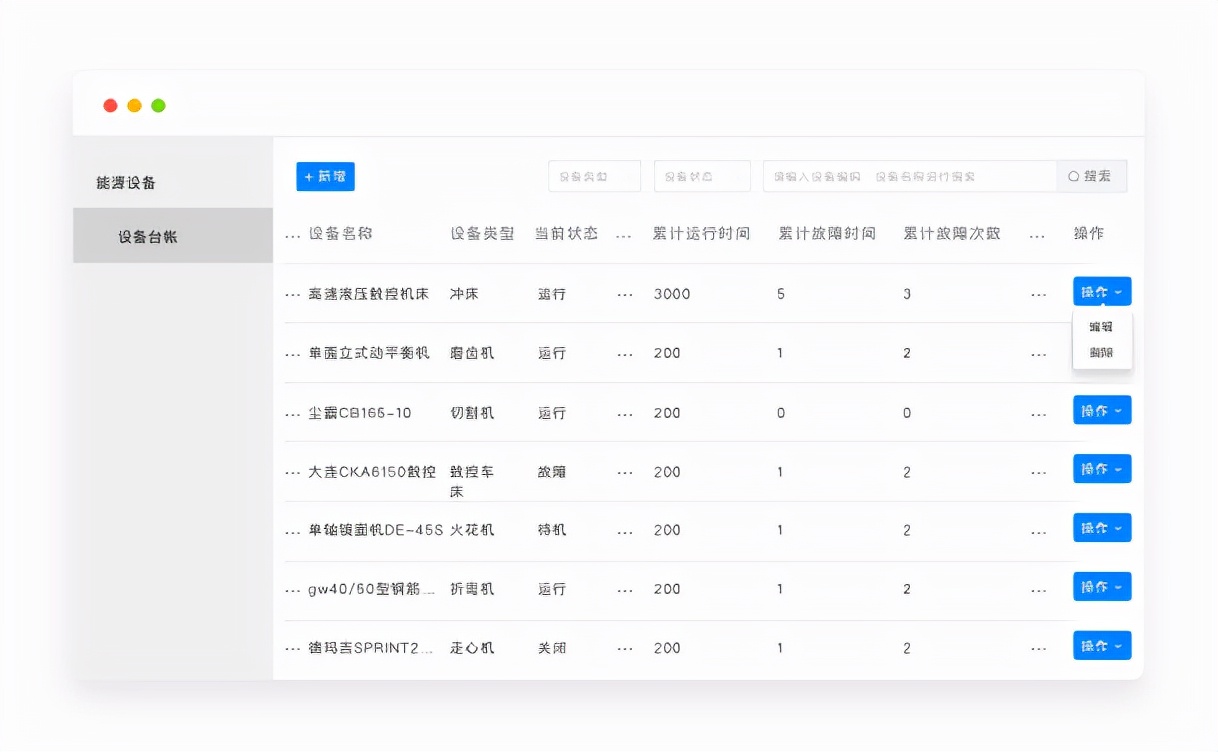Viewport: 1218px width, 752px height.
Task: Click the blue 新增 add button
Action: coord(325,176)
